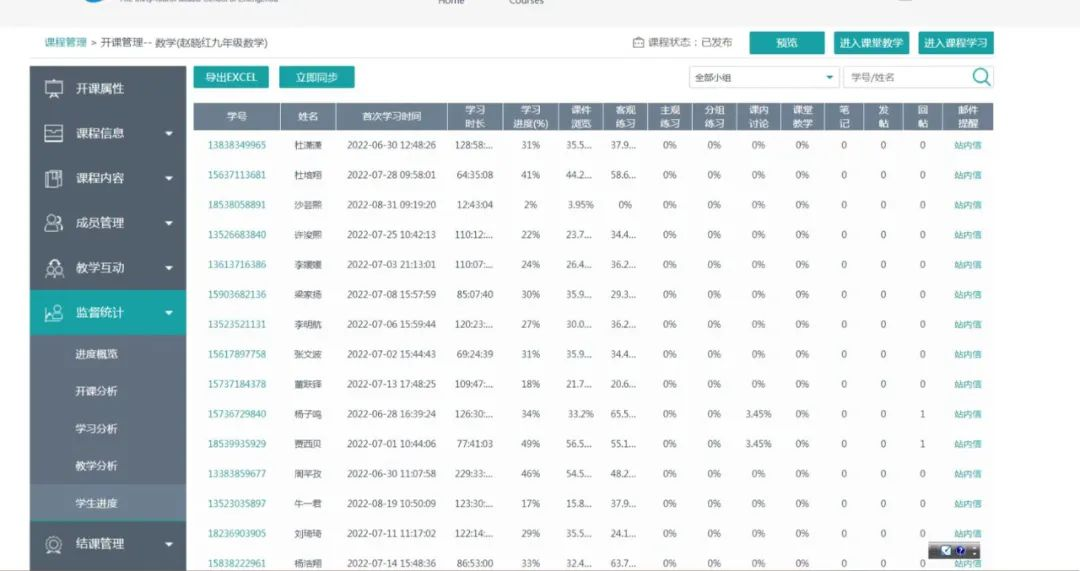Collapse the 监督统计 section arrow
Viewport: 1080px width, 571px height.
point(168,314)
